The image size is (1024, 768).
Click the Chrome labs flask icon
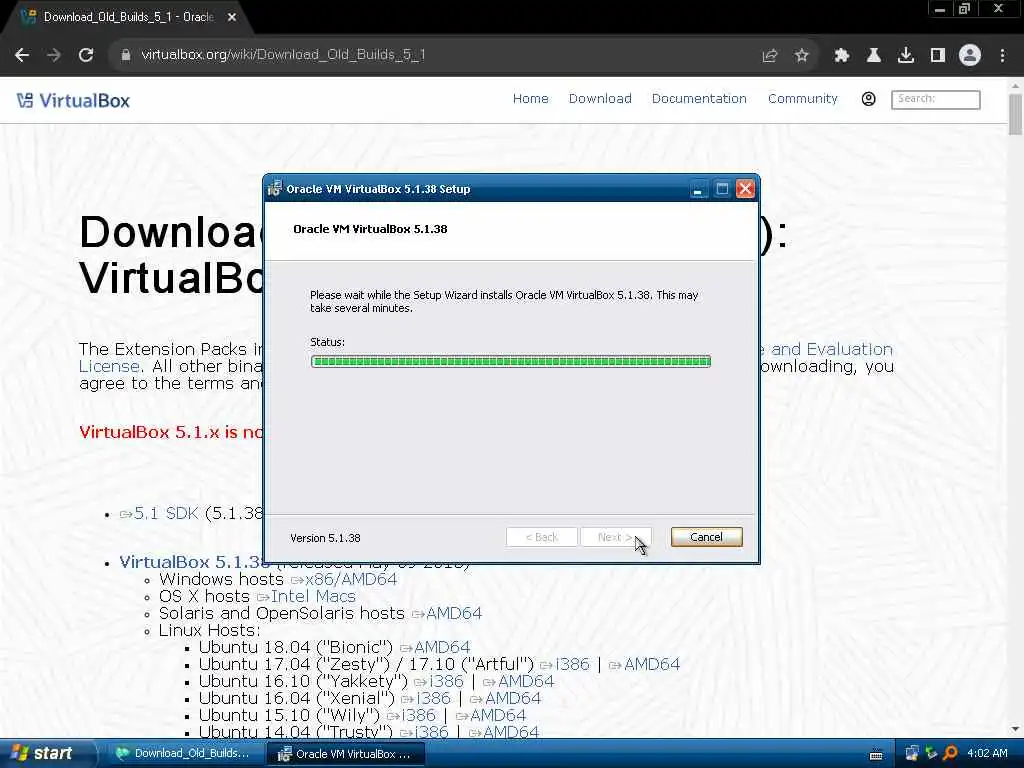click(x=874, y=56)
